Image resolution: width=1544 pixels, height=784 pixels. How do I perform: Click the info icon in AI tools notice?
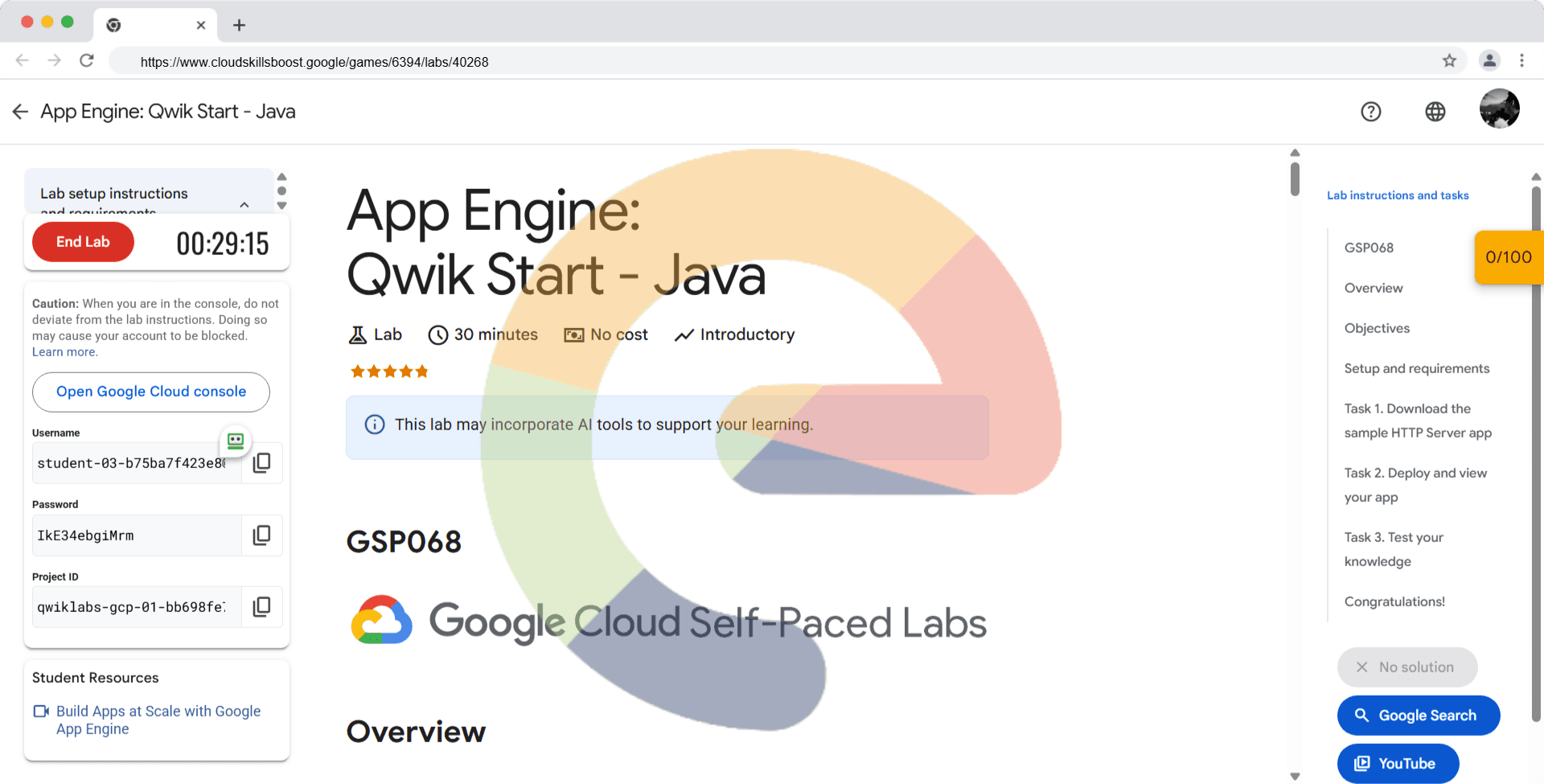tap(375, 425)
